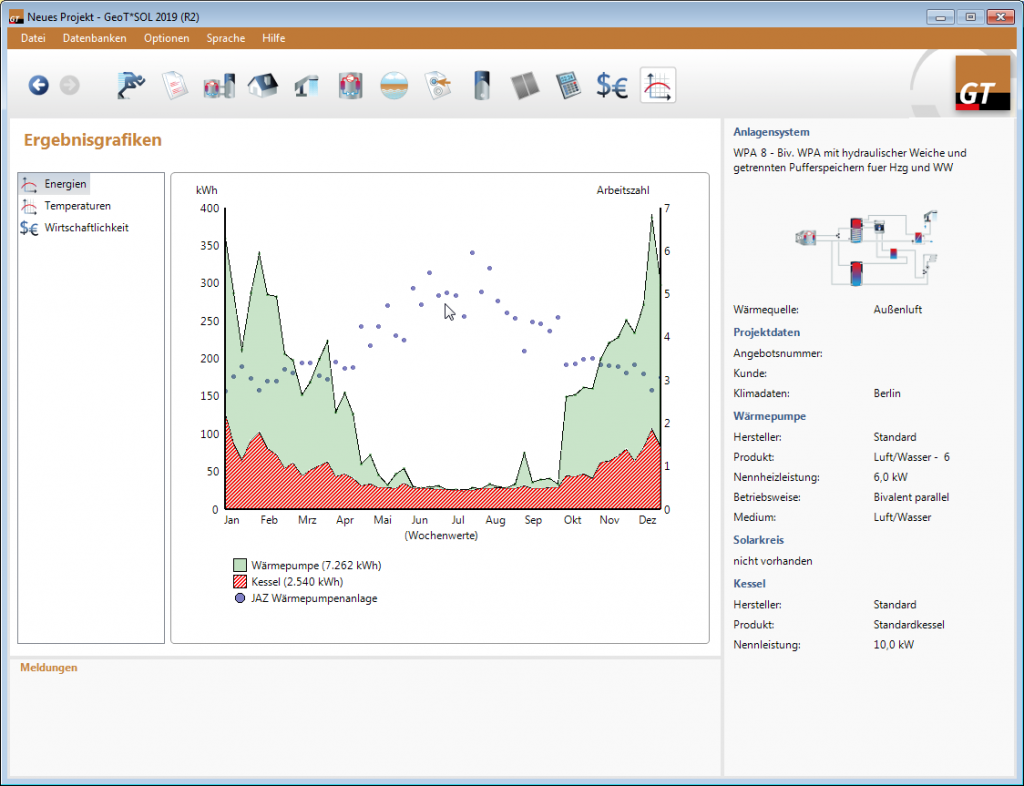Open the heat source ground layers icon

point(394,86)
